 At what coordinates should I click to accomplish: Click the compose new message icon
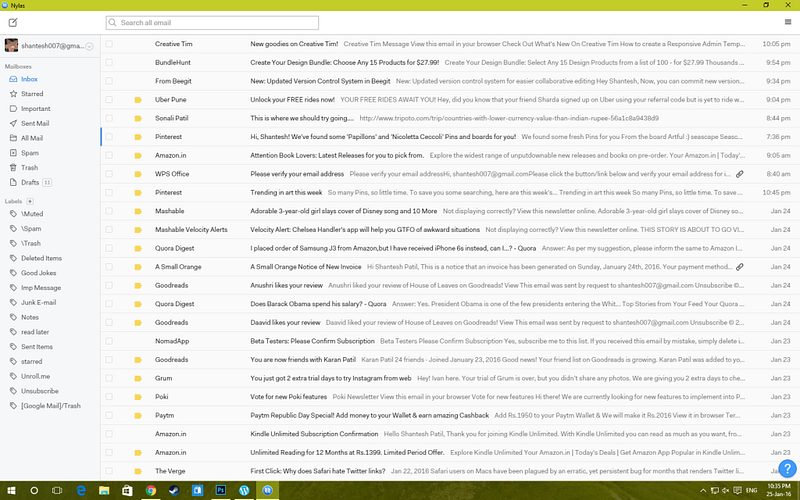coord(13,22)
